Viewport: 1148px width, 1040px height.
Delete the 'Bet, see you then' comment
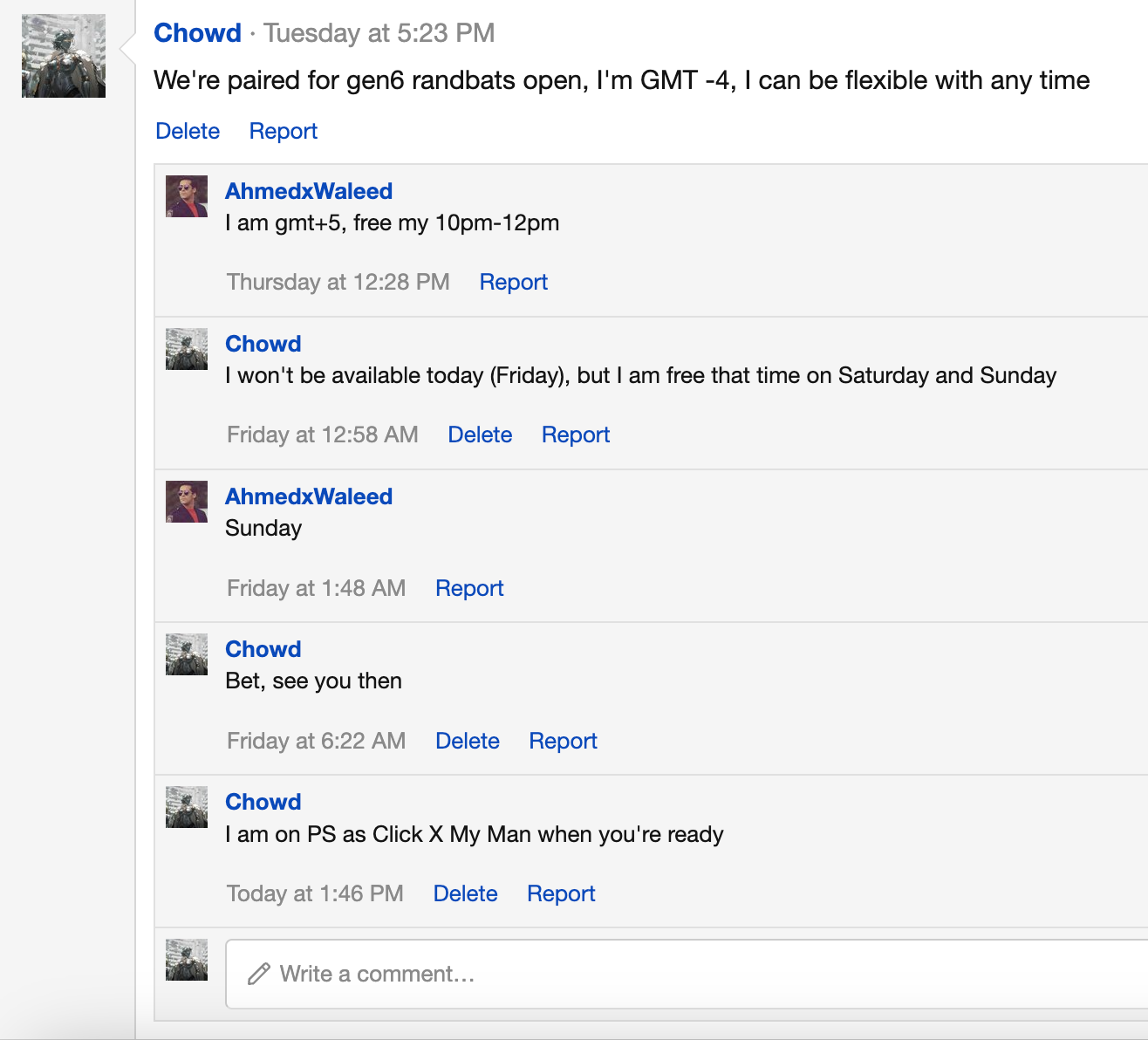point(468,741)
